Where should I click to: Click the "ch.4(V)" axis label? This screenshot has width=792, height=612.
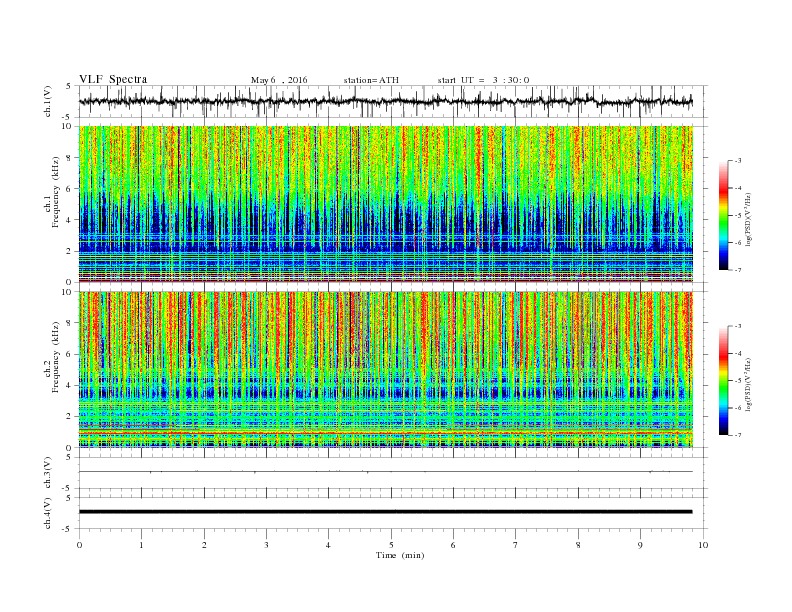click(48, 513)
